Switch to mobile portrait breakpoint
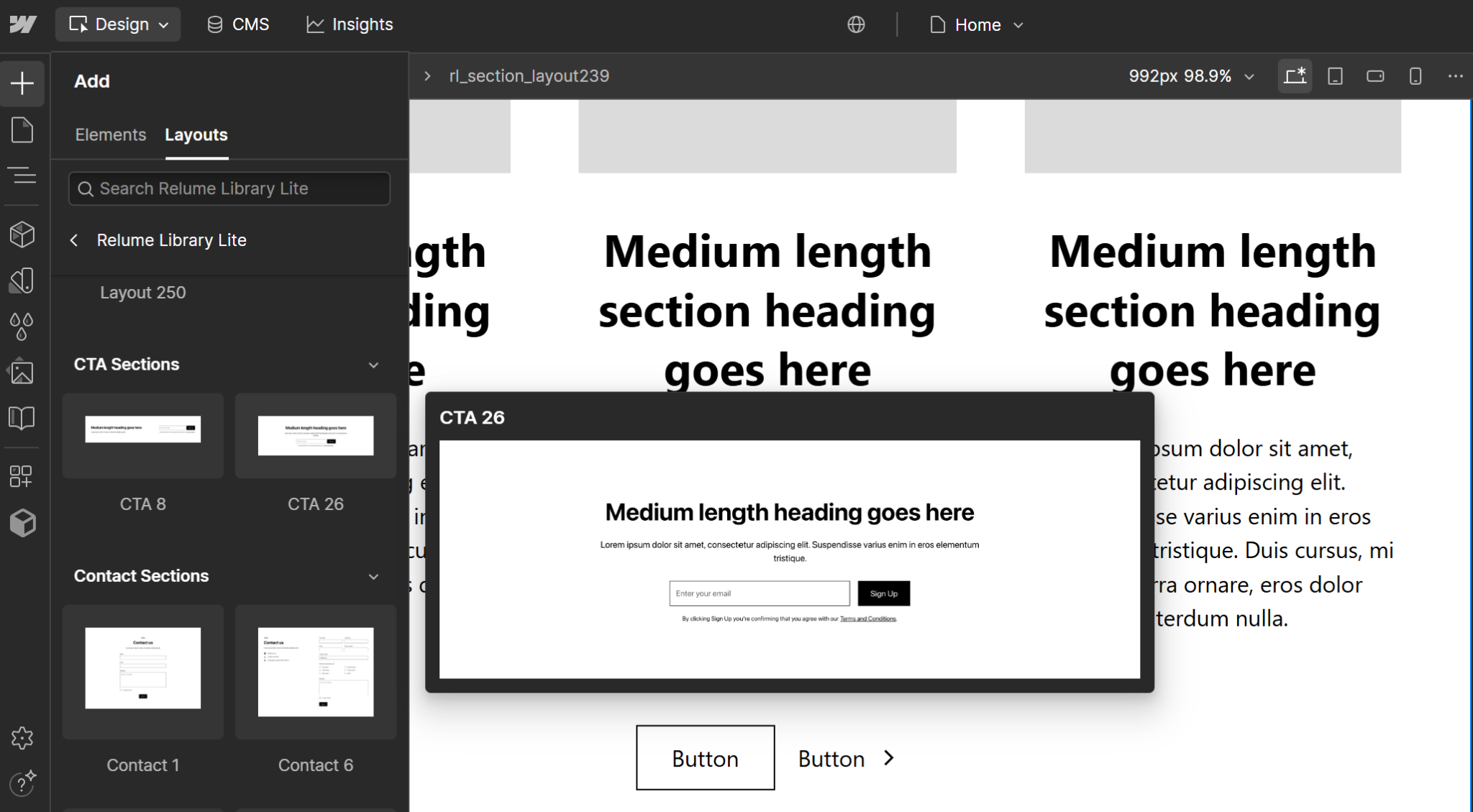The image size is (1473, 812). click(x=1415, y=76)
